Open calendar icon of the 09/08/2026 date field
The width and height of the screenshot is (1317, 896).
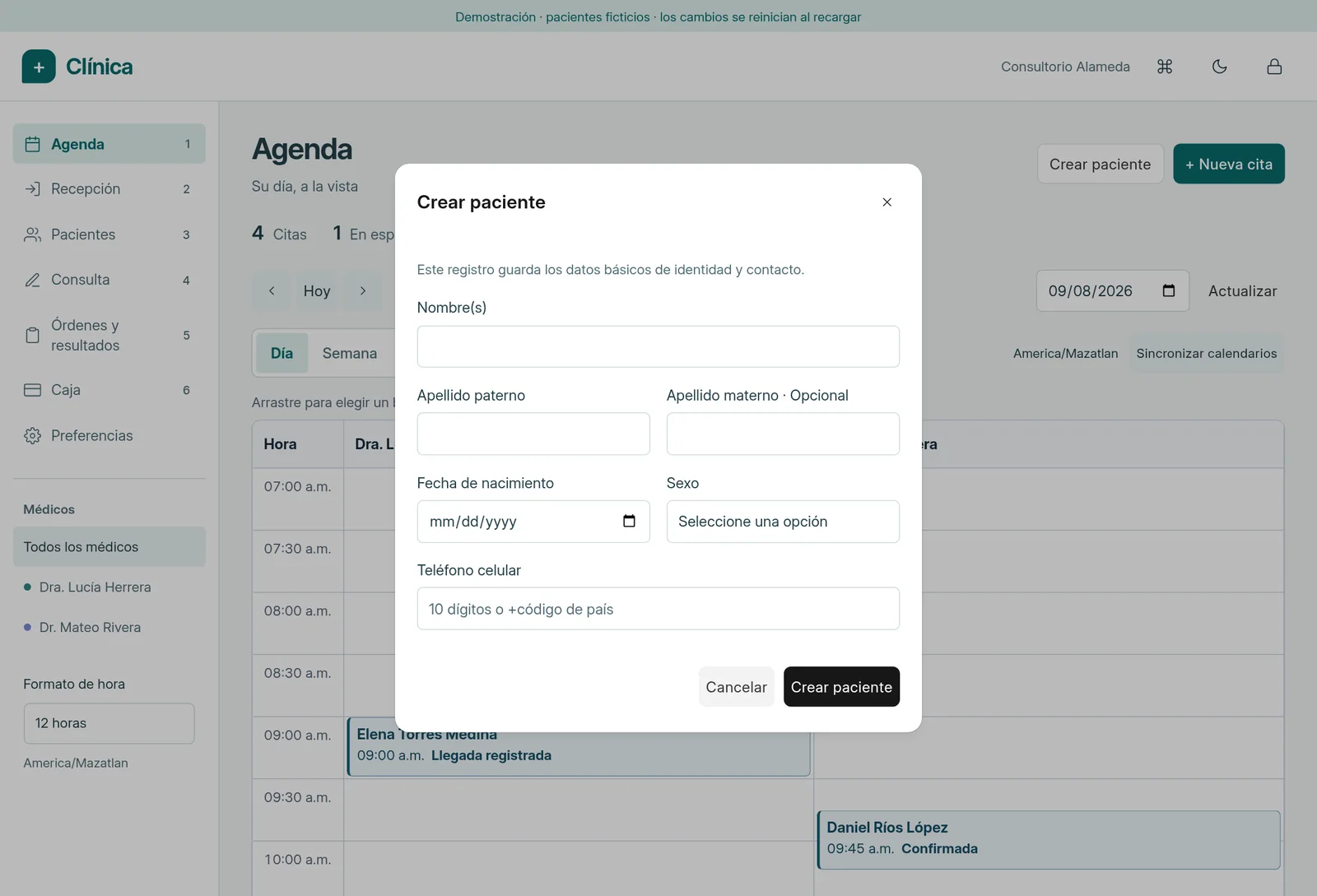point(1168,290)
